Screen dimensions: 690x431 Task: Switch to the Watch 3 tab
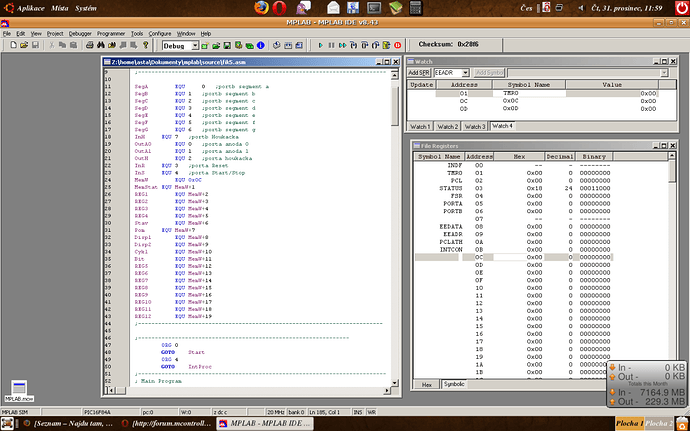(475, 126)
